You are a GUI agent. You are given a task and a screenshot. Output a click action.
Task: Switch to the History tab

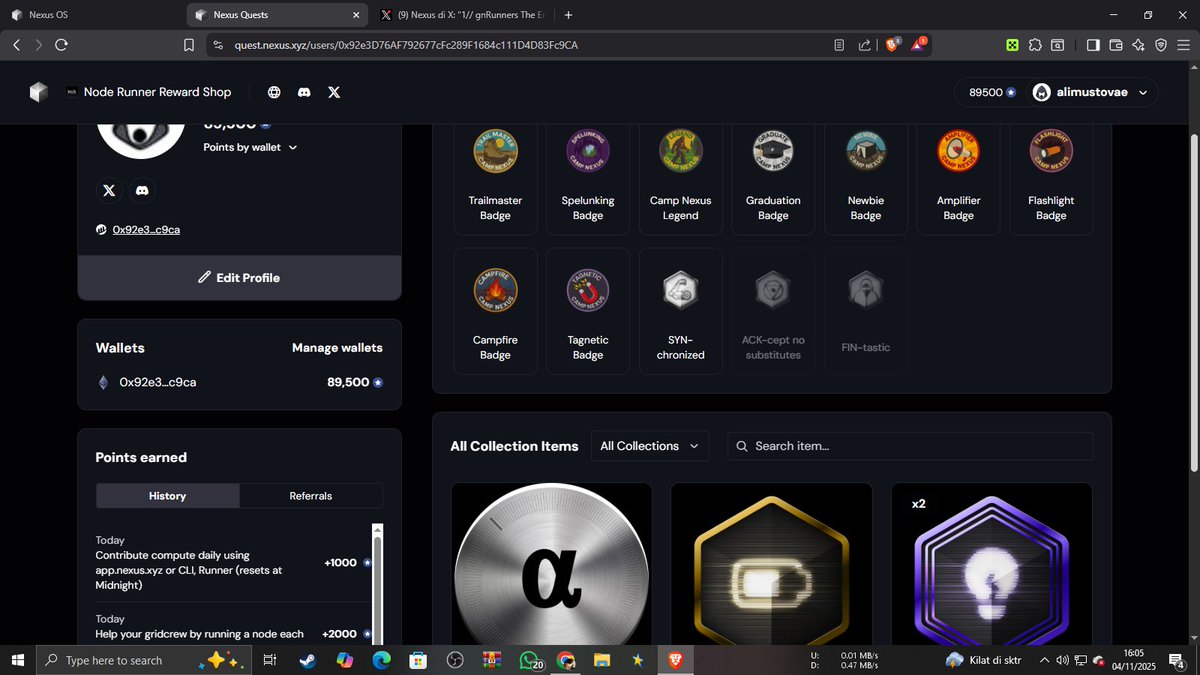pos(168,496)
